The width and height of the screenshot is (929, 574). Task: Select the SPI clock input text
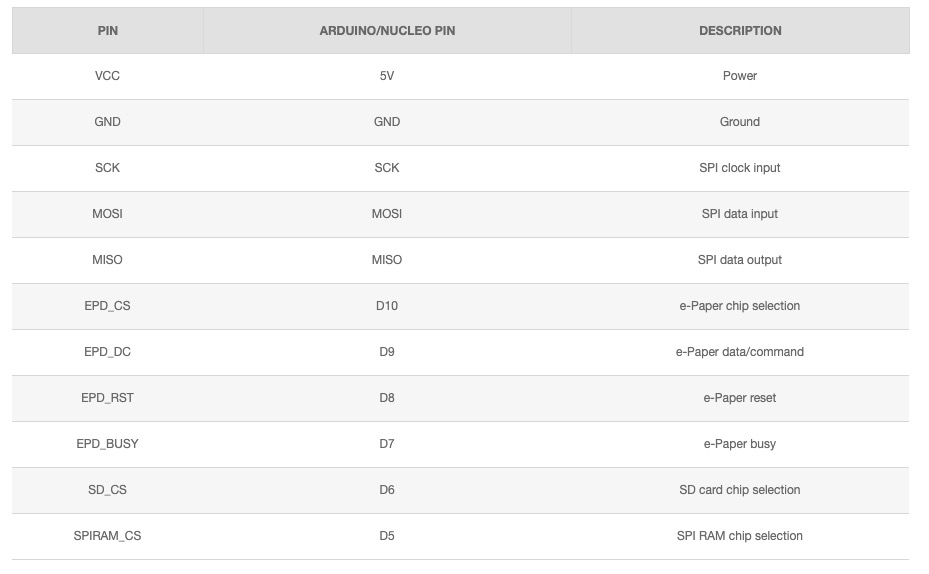coord(740,168)
